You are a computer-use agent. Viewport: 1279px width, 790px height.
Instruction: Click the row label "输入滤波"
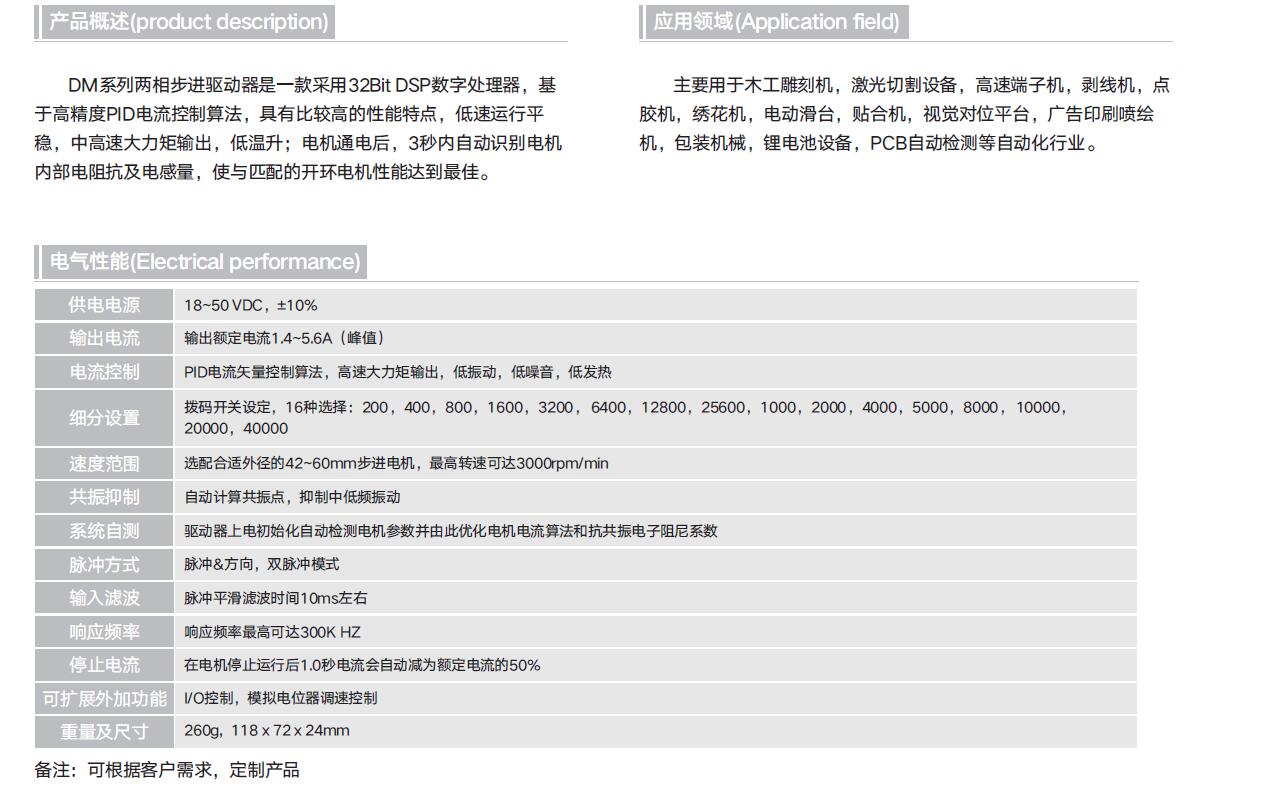105,598
